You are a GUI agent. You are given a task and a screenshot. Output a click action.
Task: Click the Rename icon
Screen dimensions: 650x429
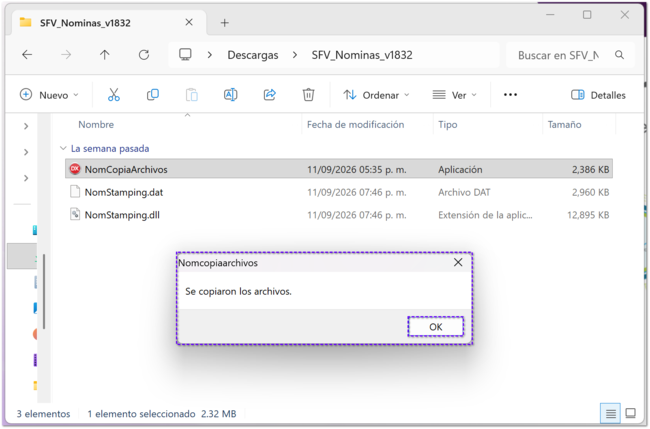[230, 95]
